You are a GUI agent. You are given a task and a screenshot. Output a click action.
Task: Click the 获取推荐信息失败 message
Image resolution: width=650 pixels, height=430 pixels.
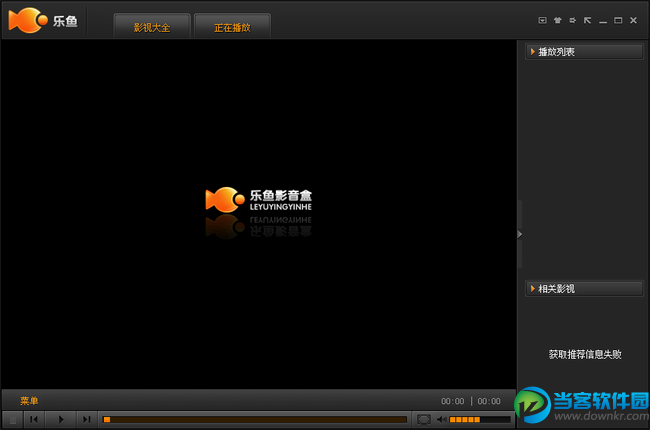[585, 355]
